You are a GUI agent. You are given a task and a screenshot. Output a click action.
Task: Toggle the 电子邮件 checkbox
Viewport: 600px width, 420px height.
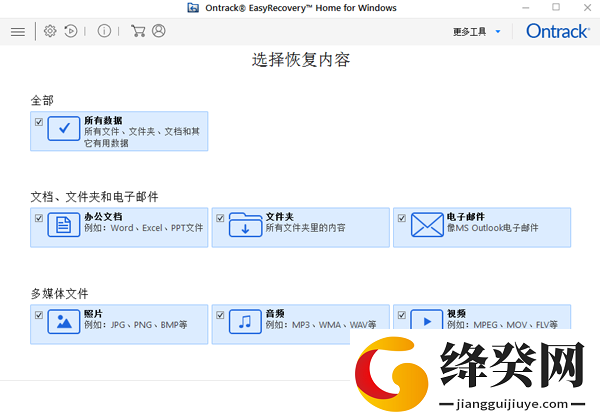coord(401,218)
